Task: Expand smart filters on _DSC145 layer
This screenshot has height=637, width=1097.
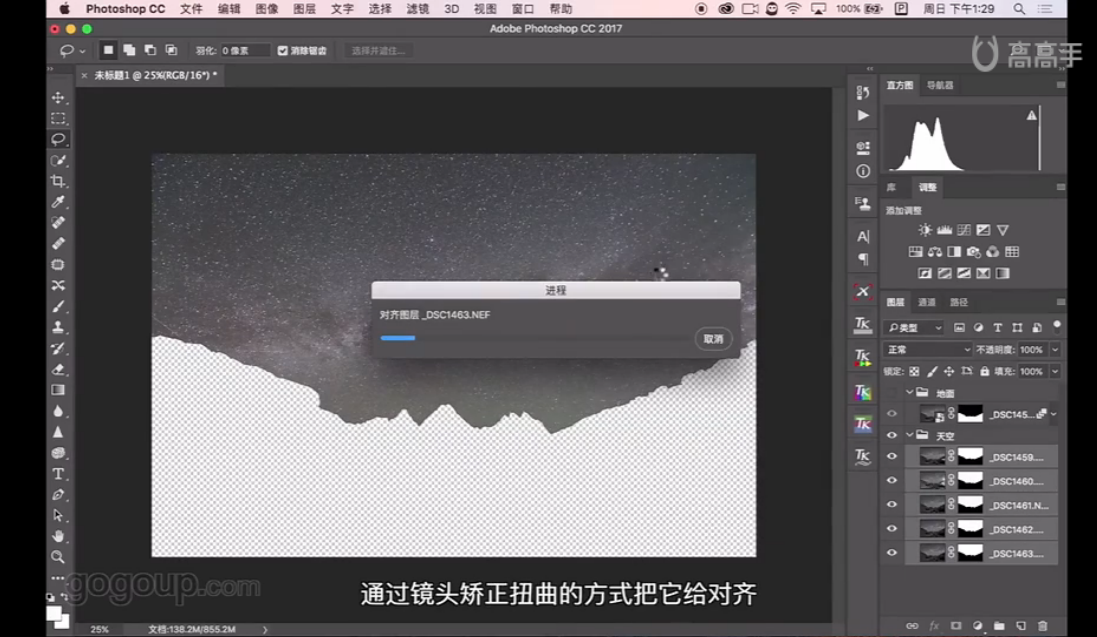Action: click(x=1054, y=414)
